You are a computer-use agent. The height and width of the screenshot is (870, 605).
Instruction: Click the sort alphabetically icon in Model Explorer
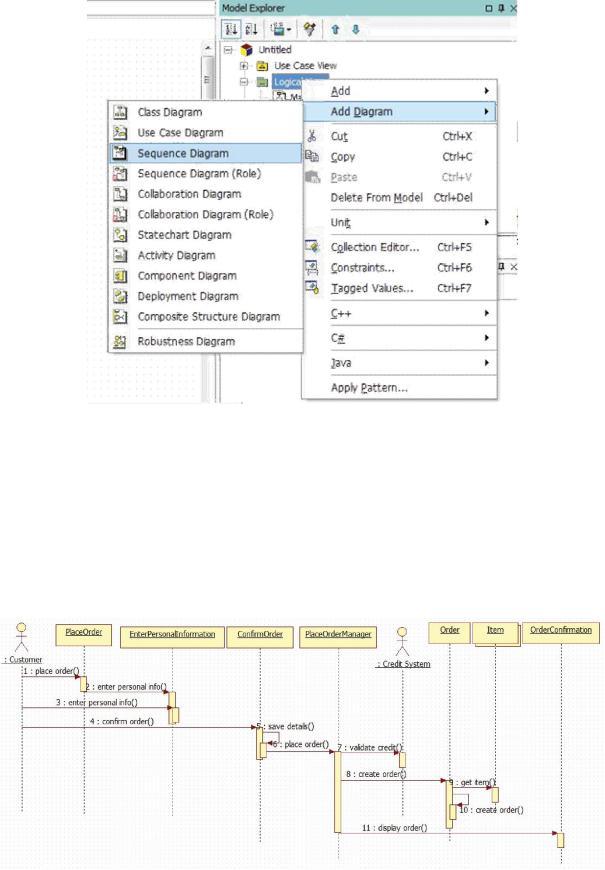[251, 29]
